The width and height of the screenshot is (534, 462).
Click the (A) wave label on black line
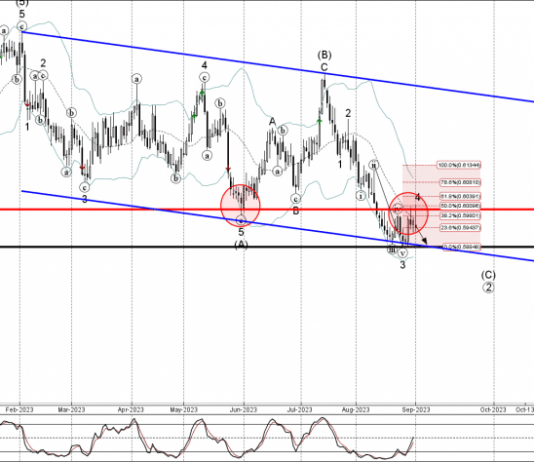241,244
